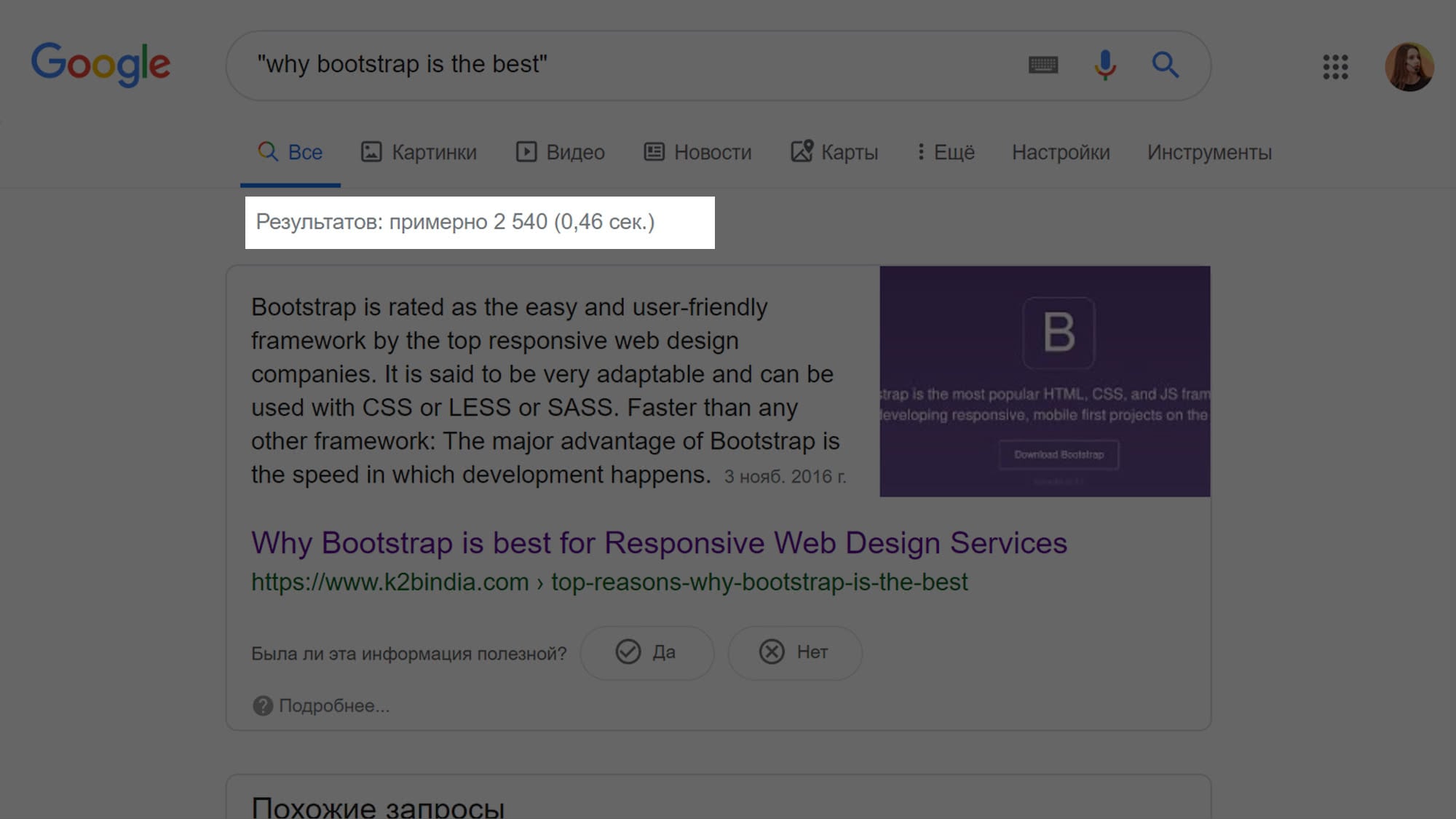Switch to the Видео tab
Viewport: 1456px width, 819px height.
(561, 152)
